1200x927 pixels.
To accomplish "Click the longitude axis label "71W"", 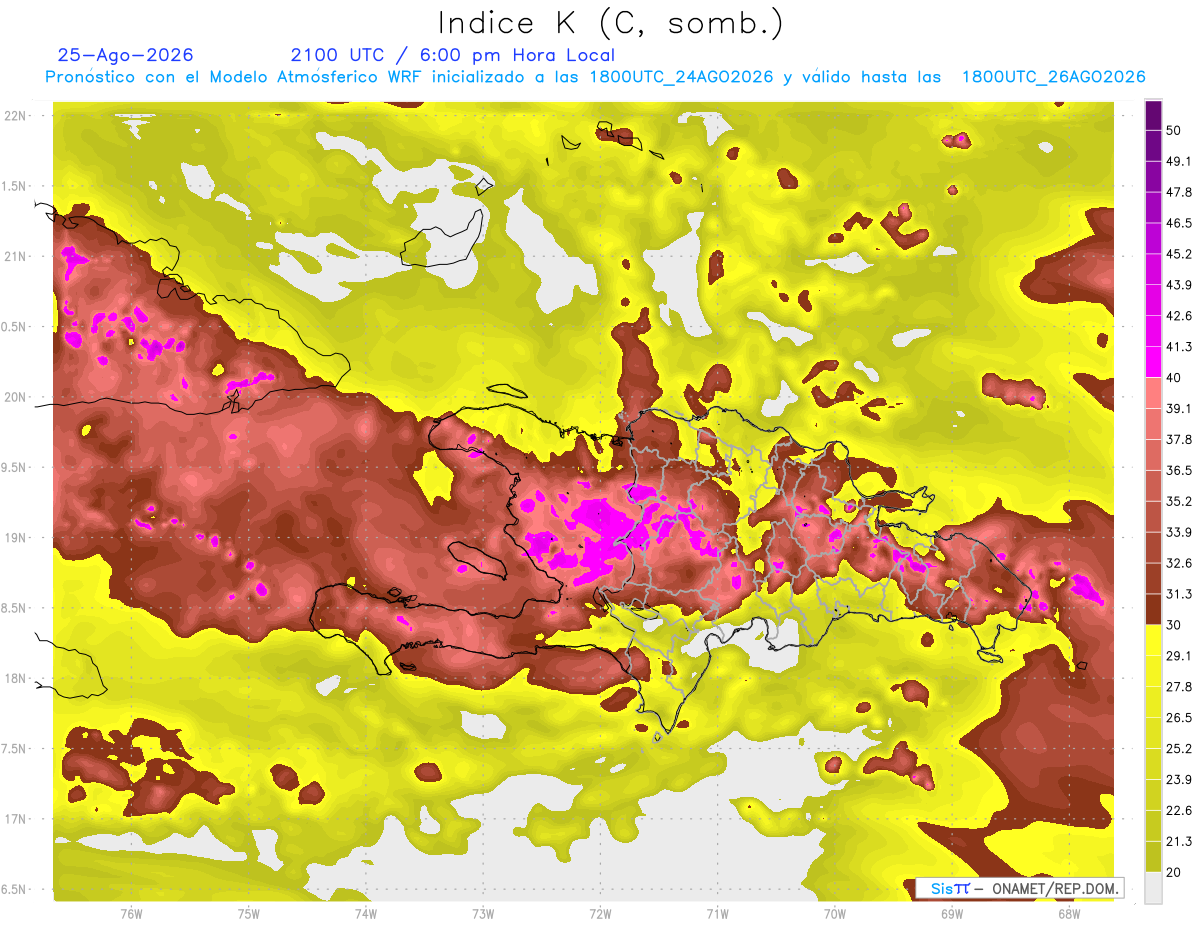I will point(717,915).
